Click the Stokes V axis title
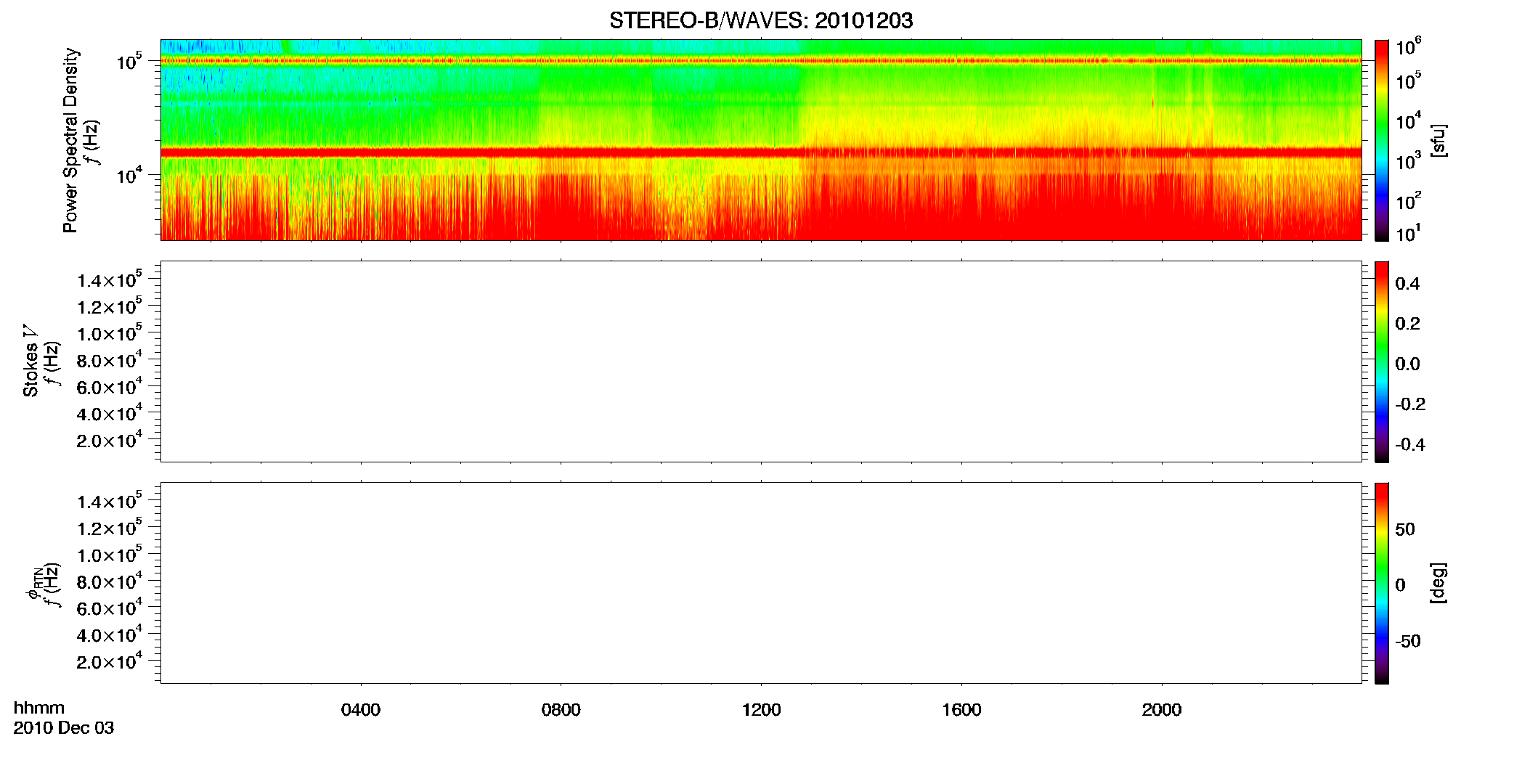The width and height of the screenshot is (1522, 784). point(30,361)
